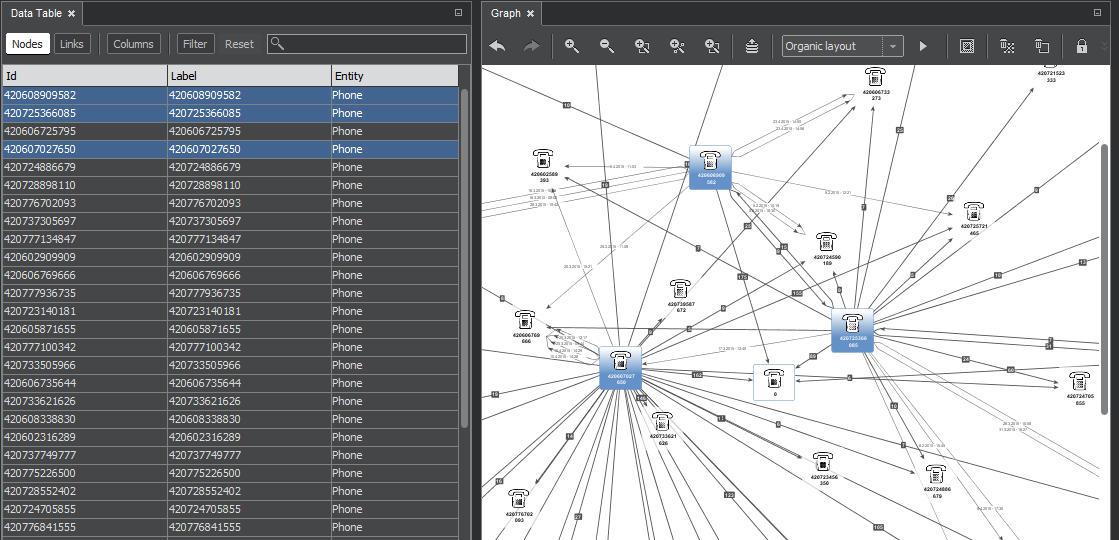
Task: Toggle the Links view button
Action: coord(72,44)
